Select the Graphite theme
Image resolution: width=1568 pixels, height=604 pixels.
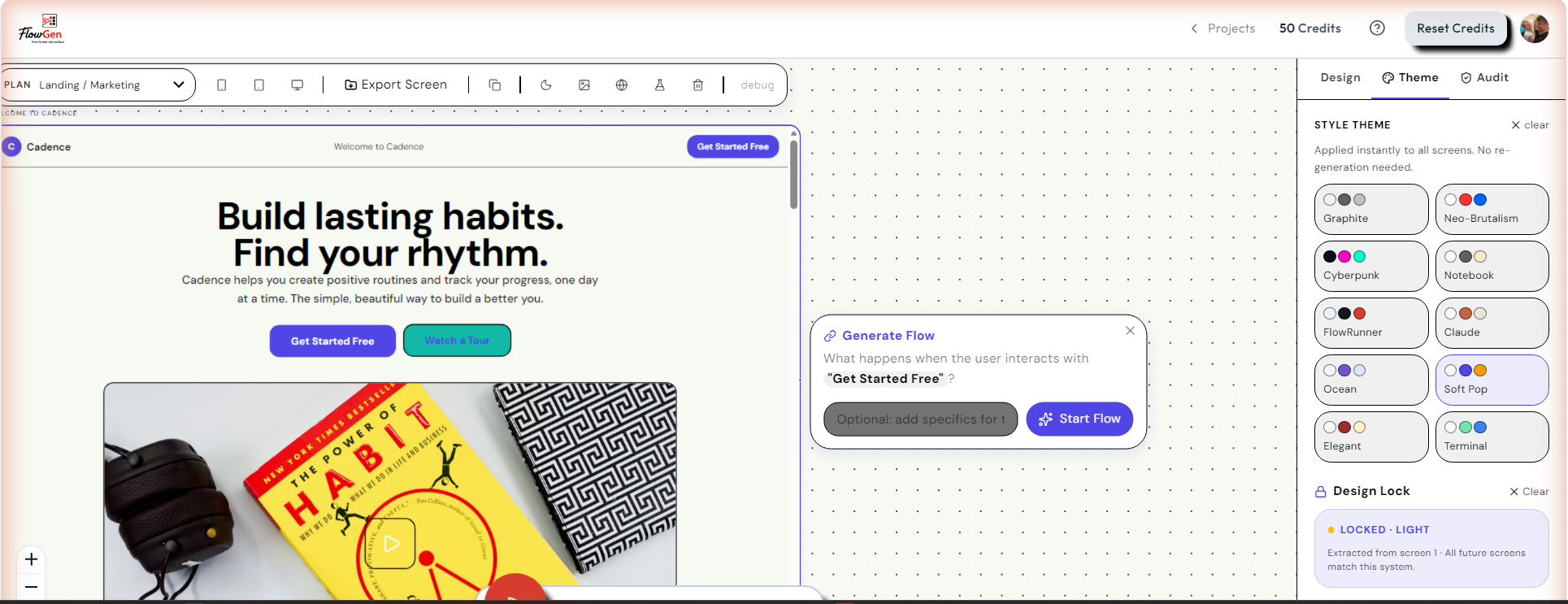click(1371, 209)
